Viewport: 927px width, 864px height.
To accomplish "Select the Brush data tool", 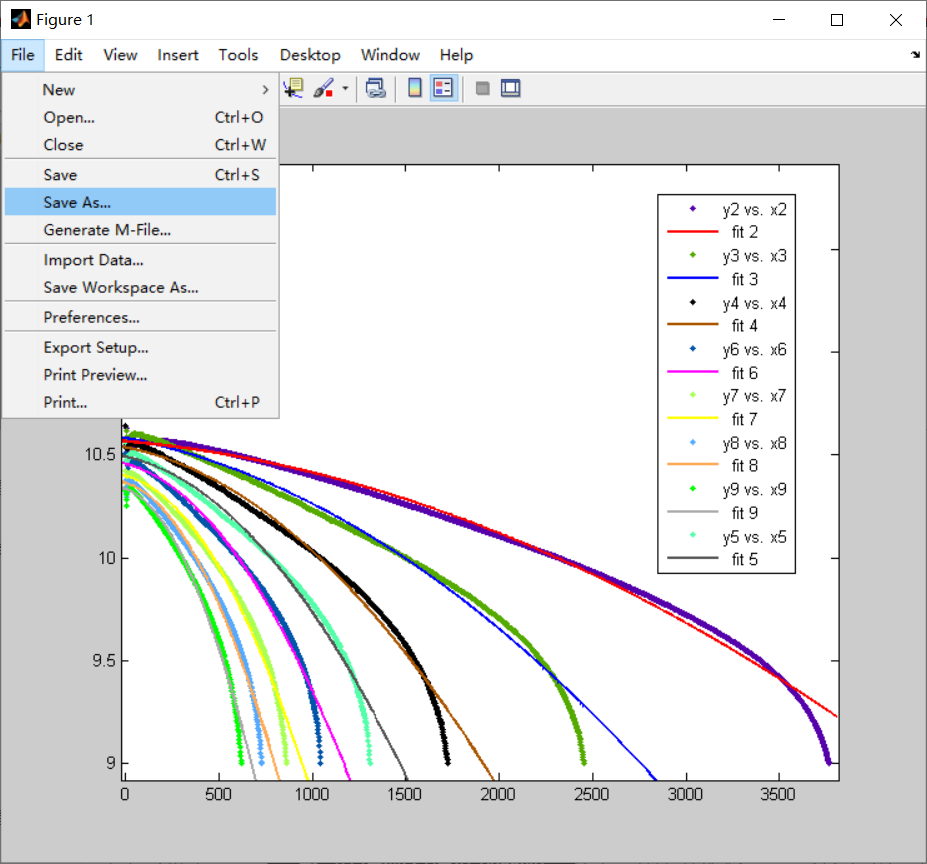I will point(323,88).
